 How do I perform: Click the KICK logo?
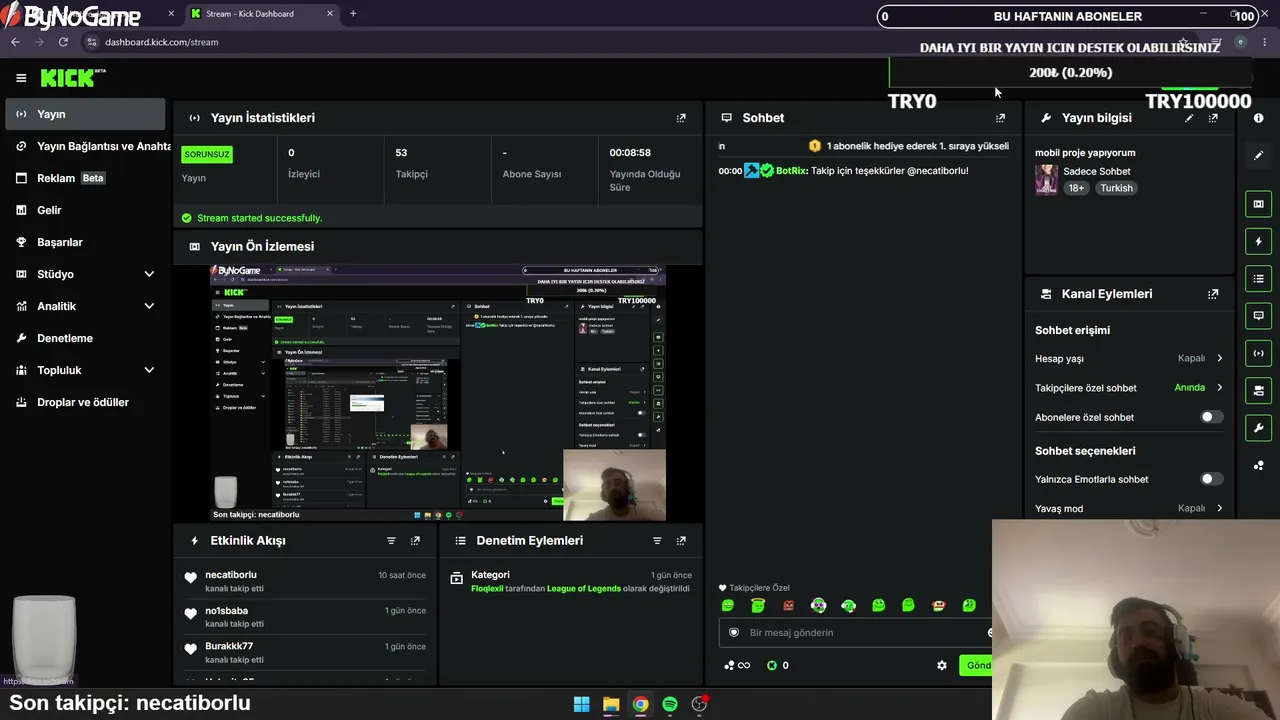(72, 78)
